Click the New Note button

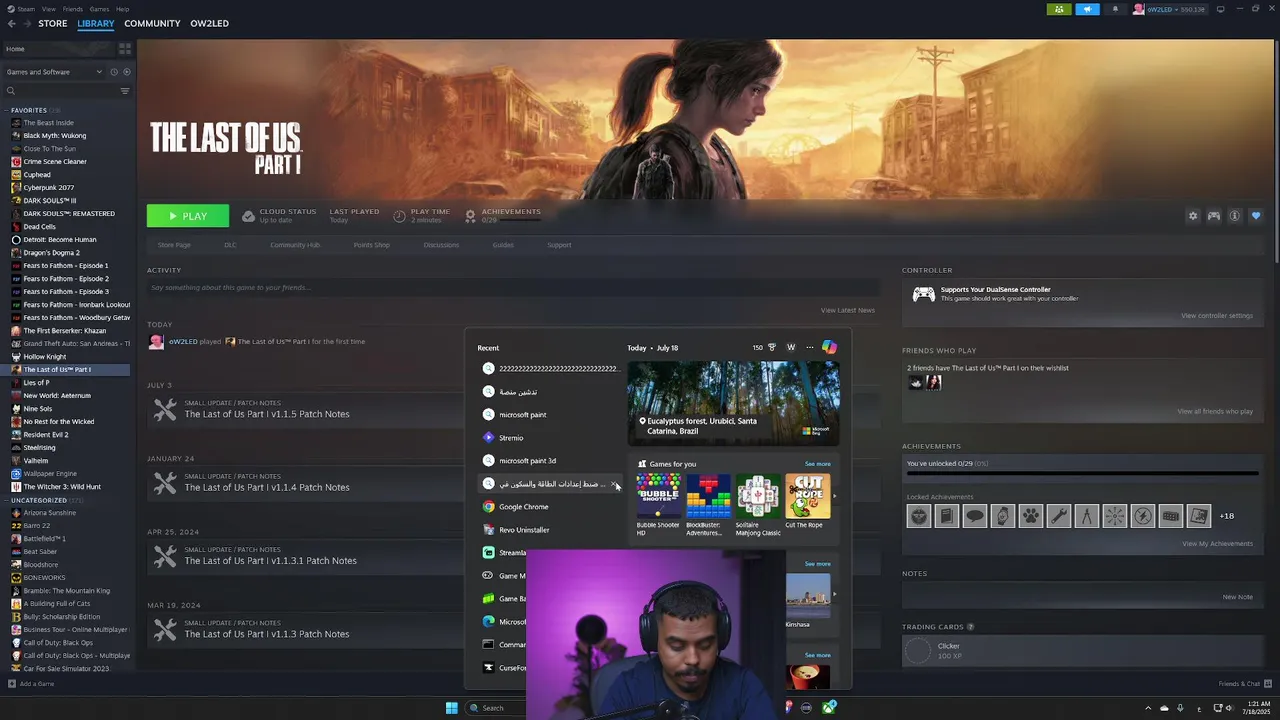tap(1237, 597)
